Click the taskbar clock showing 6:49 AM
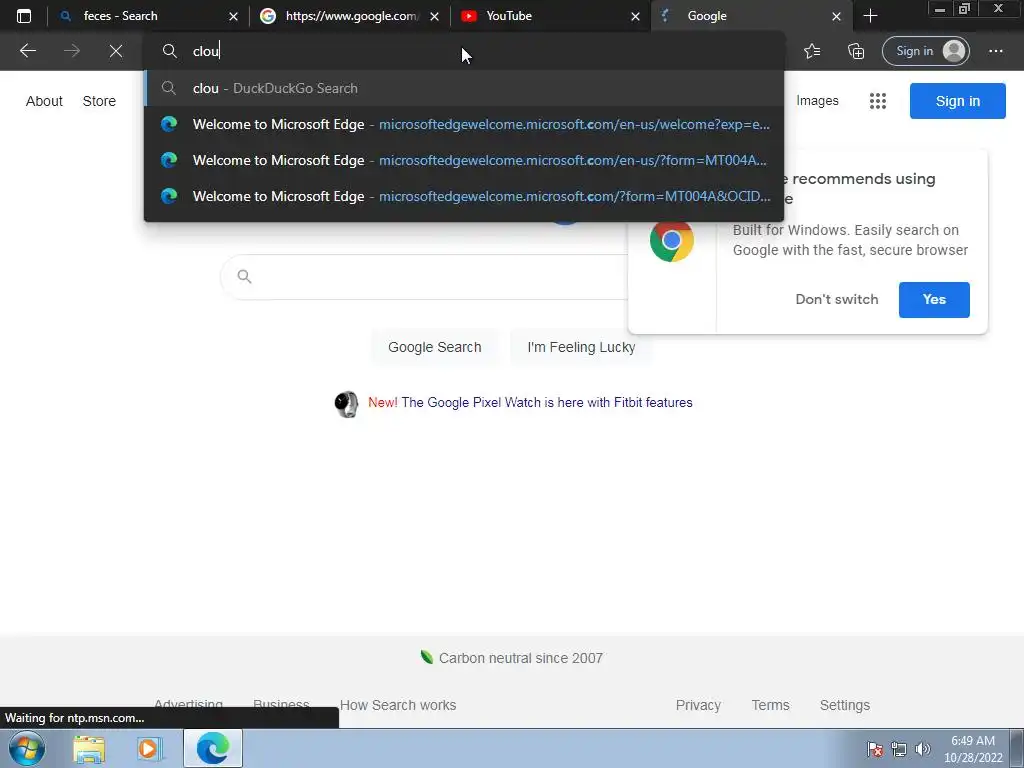The image size is (1024, 768). [x=973, y=749]
